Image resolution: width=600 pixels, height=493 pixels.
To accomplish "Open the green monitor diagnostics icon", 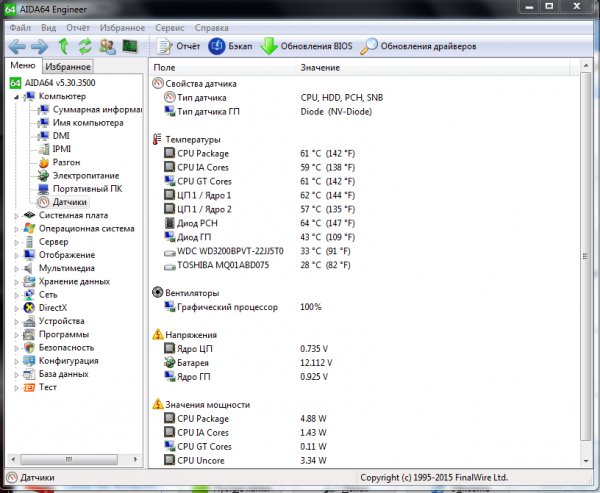I will click(x=130, y=46).
